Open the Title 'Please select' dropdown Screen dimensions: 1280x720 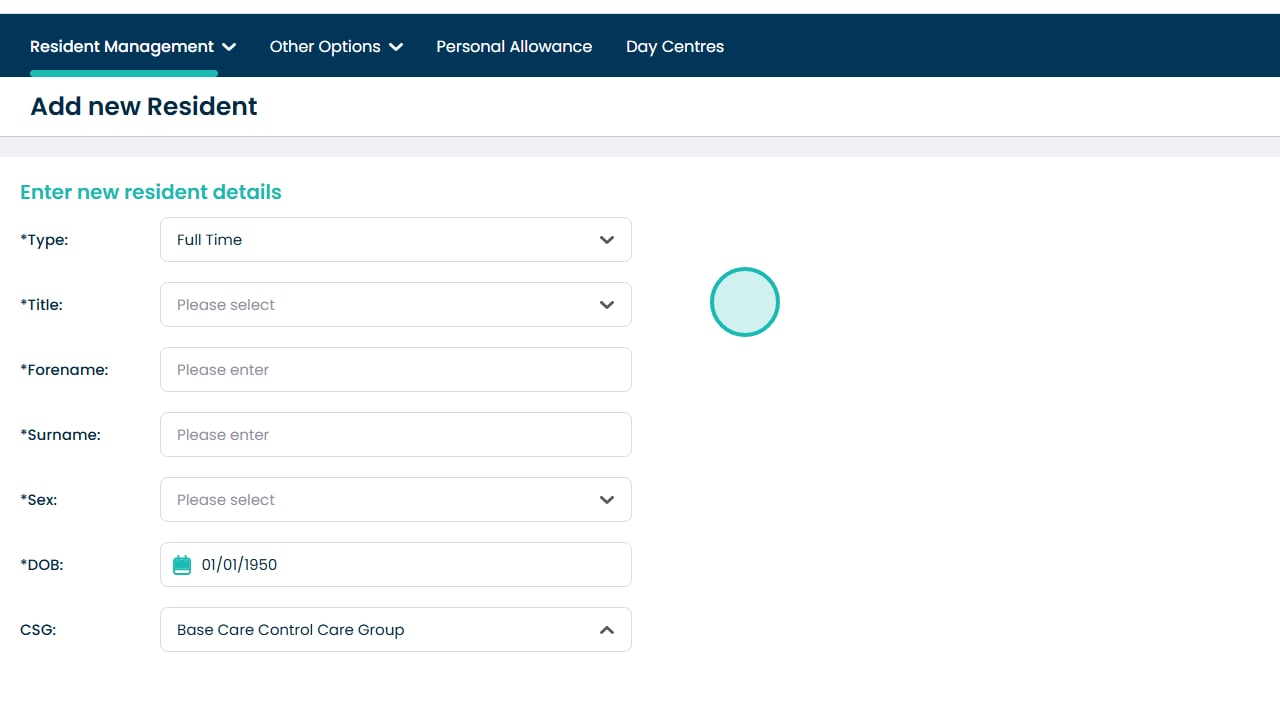coord(380,305)
